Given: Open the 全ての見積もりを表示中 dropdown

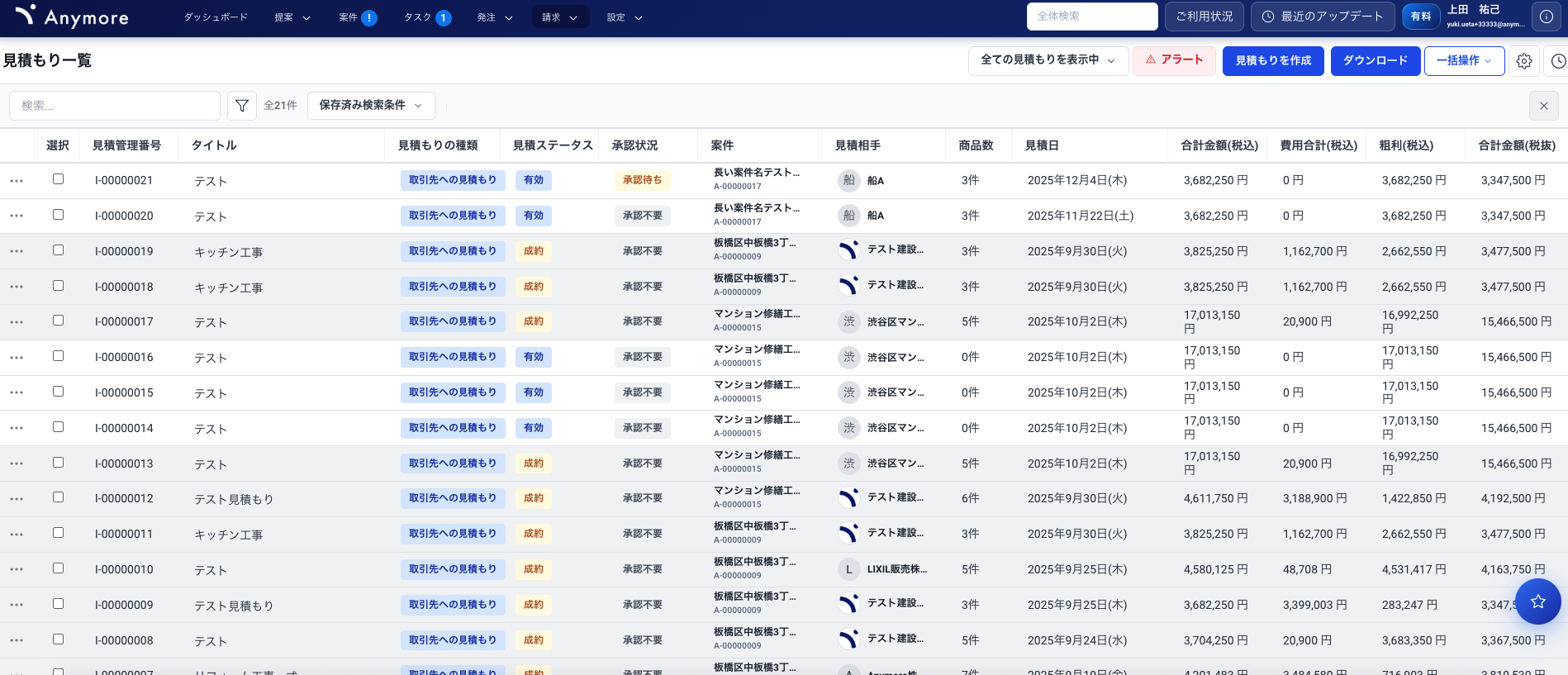Looking at the screenshot, I should [x=1048, y=60].
